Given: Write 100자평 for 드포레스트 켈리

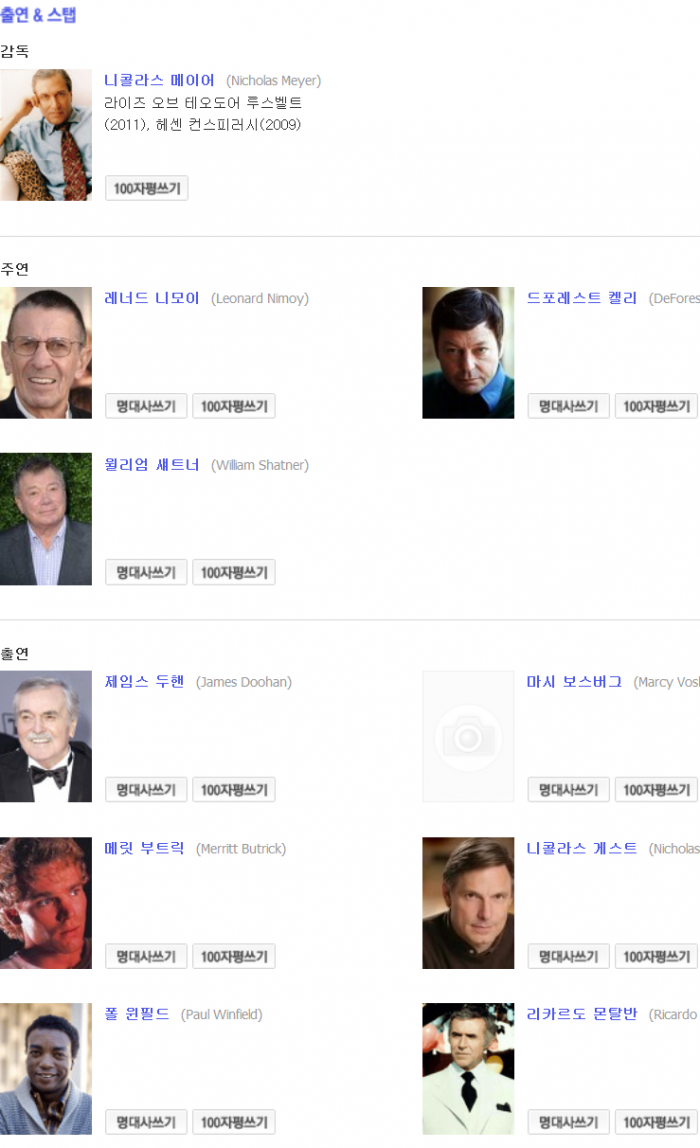Looking at the screenshot, I should click(656, 406).
